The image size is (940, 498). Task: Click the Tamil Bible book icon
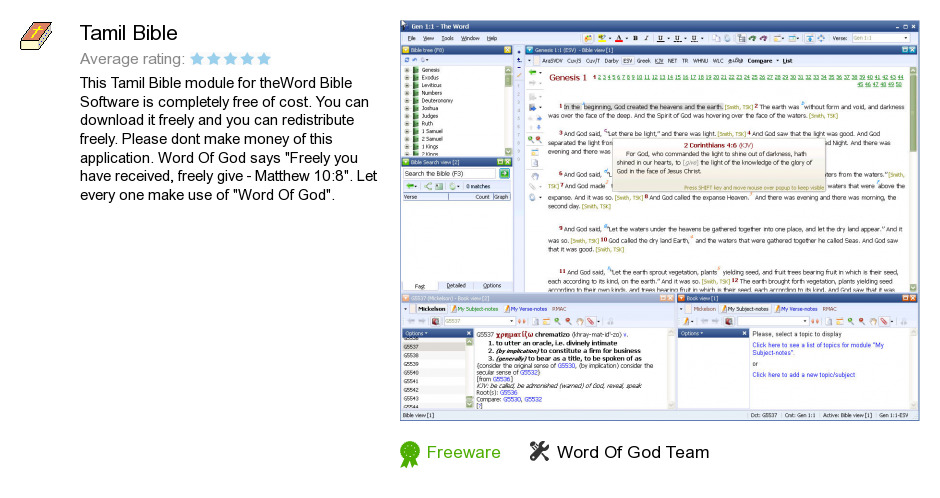coord(36,36)
